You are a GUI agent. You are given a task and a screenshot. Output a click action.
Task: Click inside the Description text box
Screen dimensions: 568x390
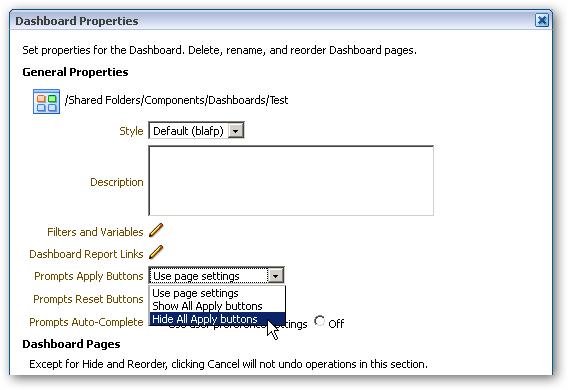291,181
